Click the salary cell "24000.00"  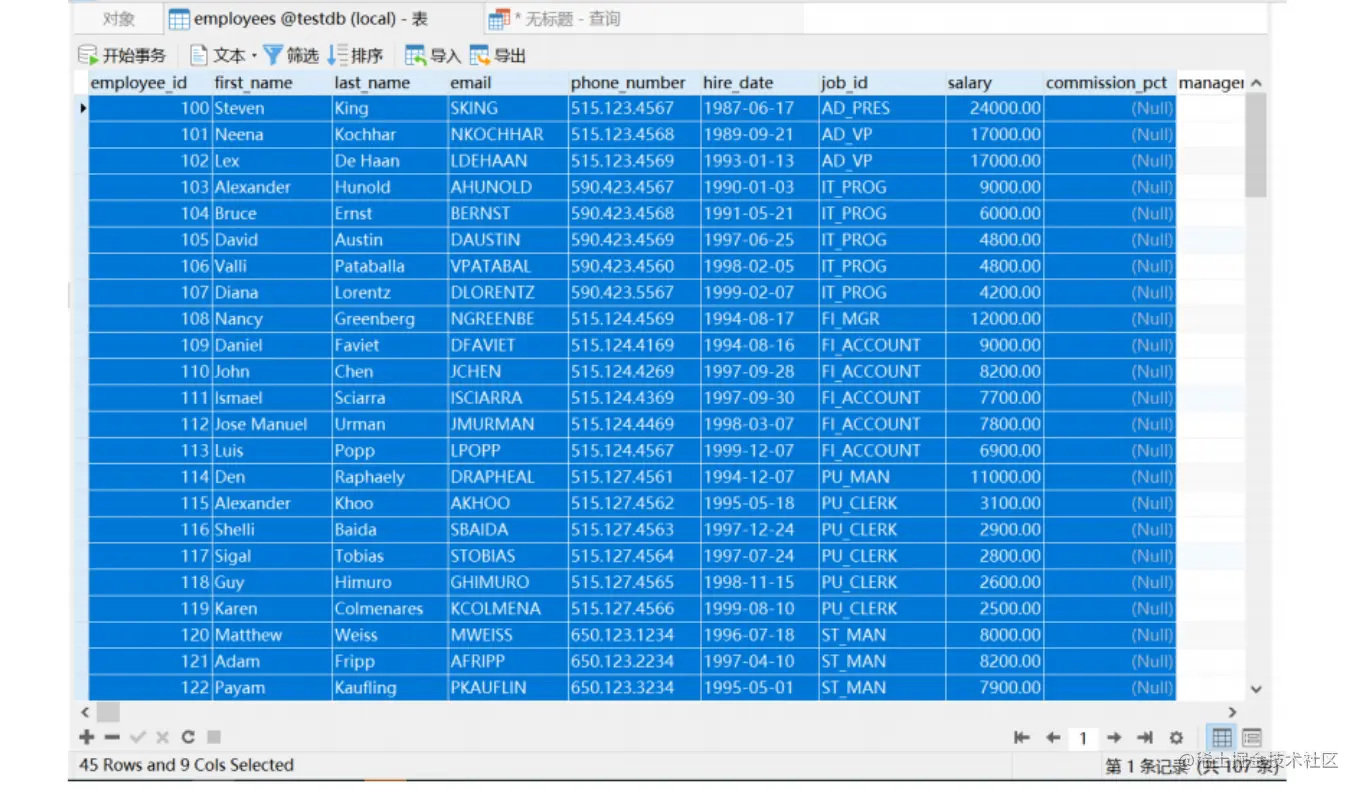coord(994,108)
